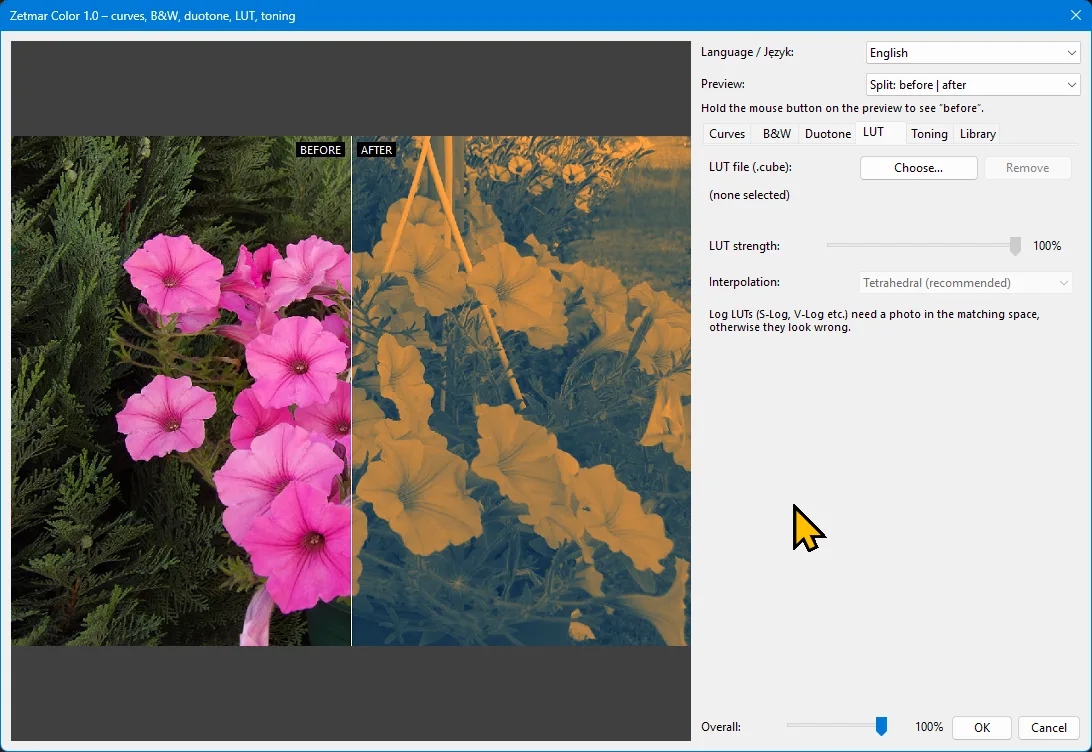Click the "(none selected)" LUT file text

click(x=749, y=195)
